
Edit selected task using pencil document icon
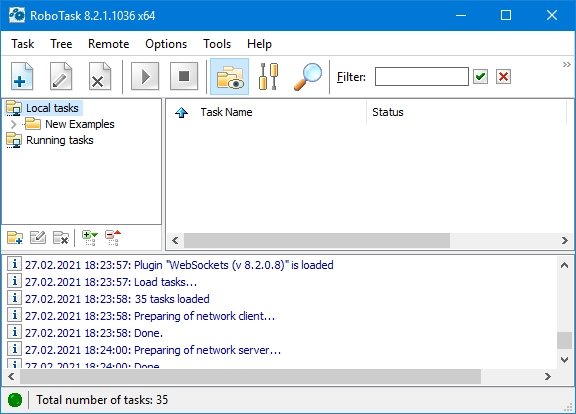click(x=61, y=76)
